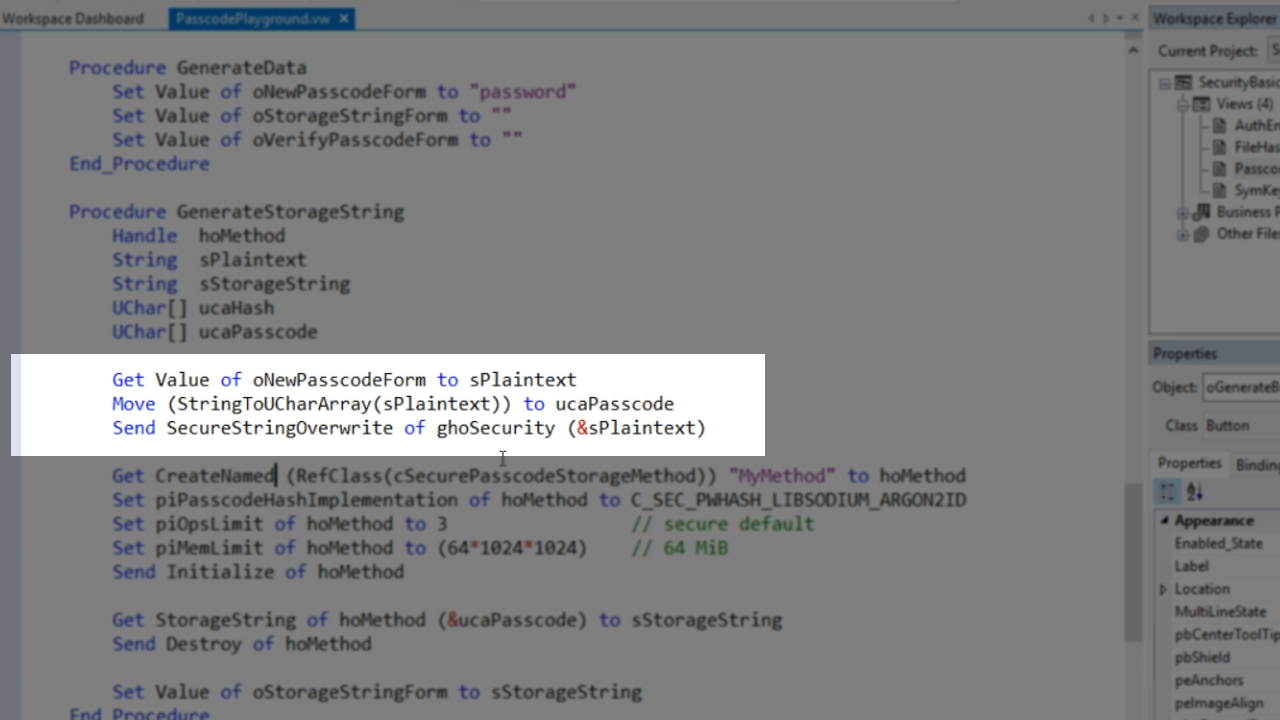
Task: Click the Business Processes icon
Action: (x=1202, y=212)
